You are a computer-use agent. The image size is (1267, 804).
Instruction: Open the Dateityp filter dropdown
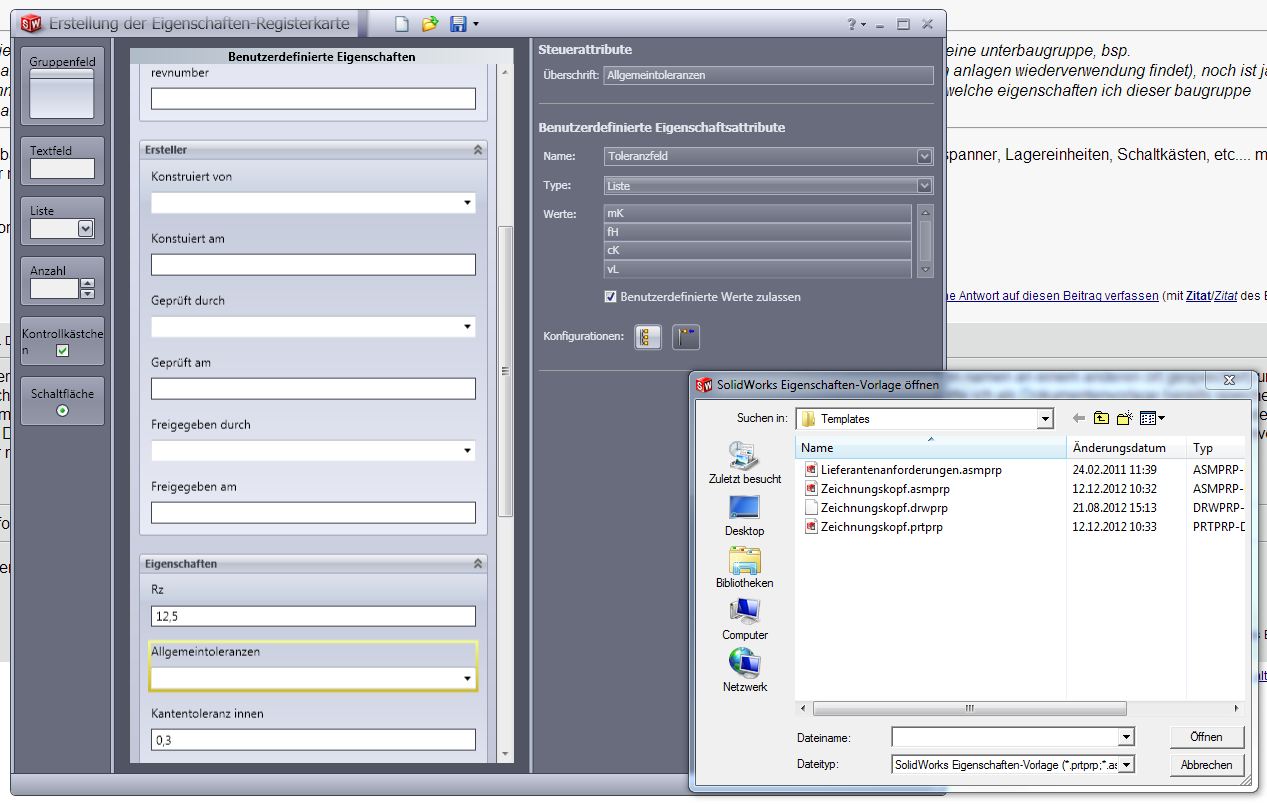(1126, 764)
